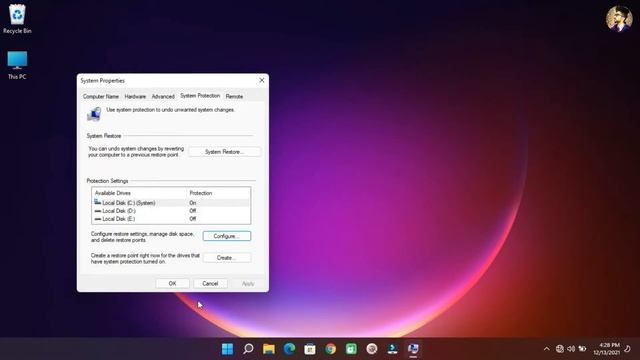Open the green app icon on the taskbar
The height and width of the screenshot is (360, 640).
point(351,349)
